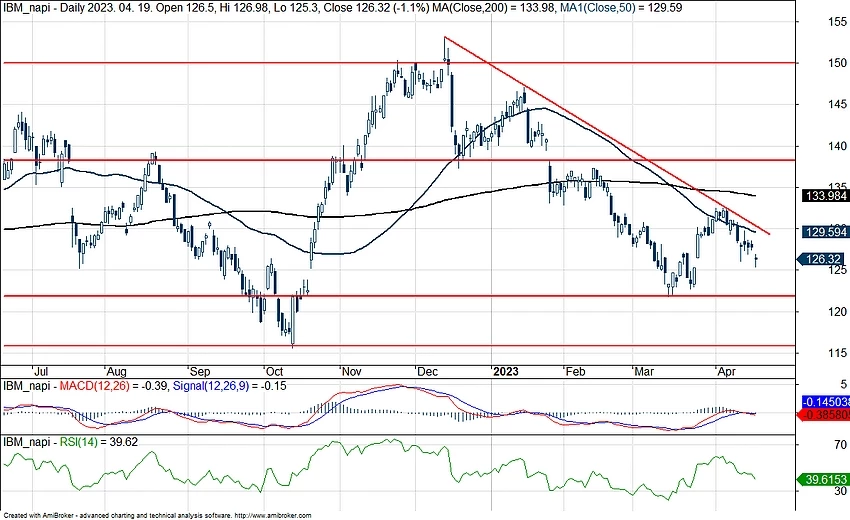The image size is (850, 520).
Task: Click the 150 price axis value
Action: coord(837,63)
